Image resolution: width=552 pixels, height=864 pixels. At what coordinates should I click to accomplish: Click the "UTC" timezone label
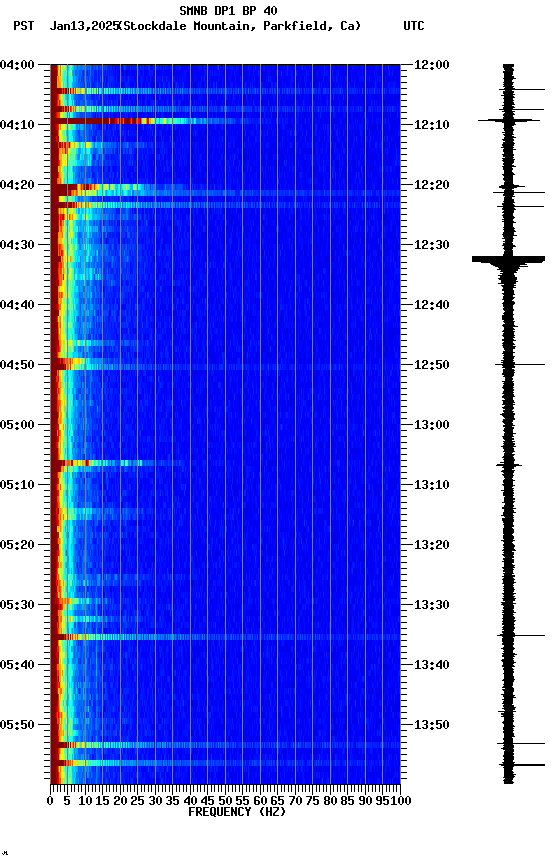pyautogui.click(x=414, y=26)
